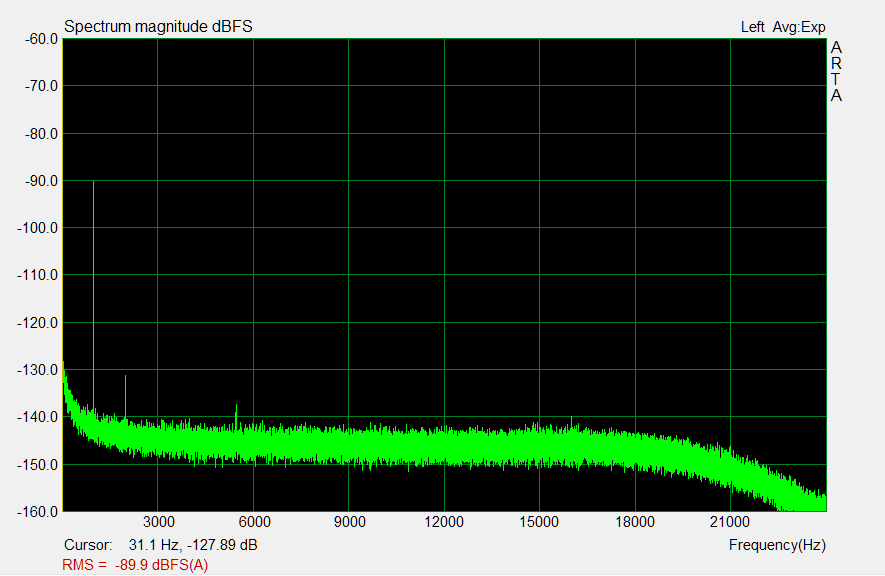Click the 15000 frequency axis label
This screenshot has height=576, width=885.
point(539,522)
